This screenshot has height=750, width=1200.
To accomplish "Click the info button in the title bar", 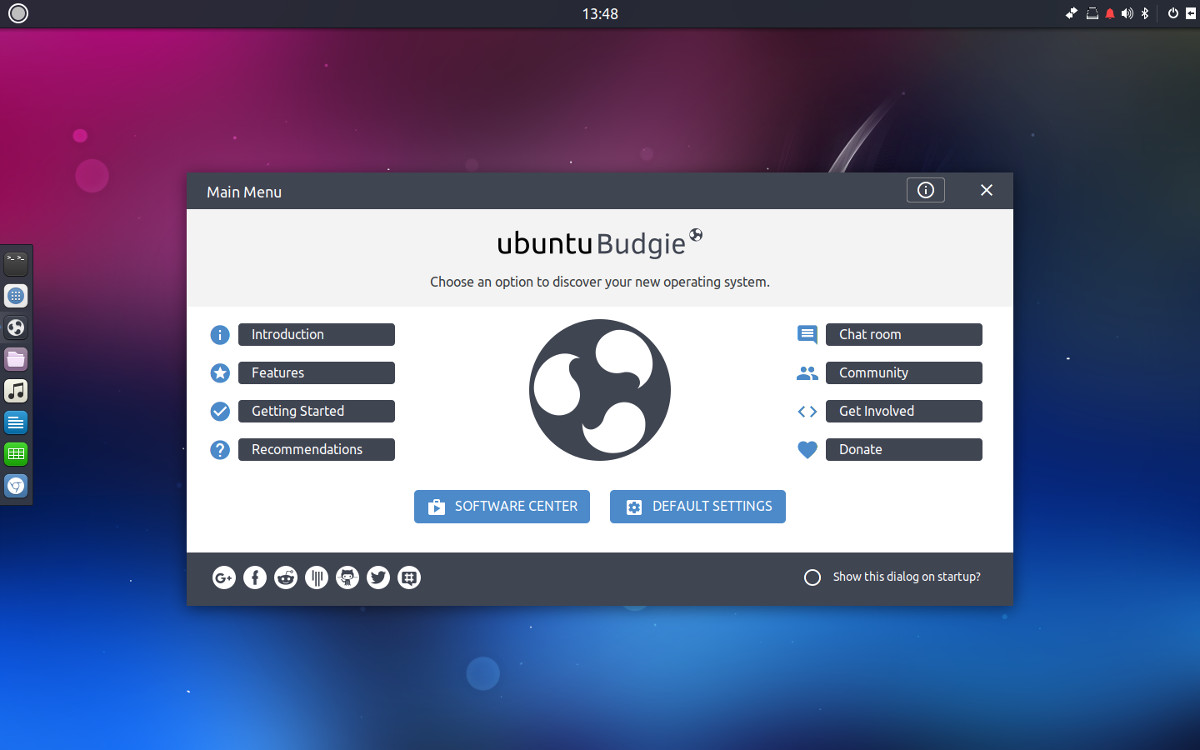I will pos(926,190).
